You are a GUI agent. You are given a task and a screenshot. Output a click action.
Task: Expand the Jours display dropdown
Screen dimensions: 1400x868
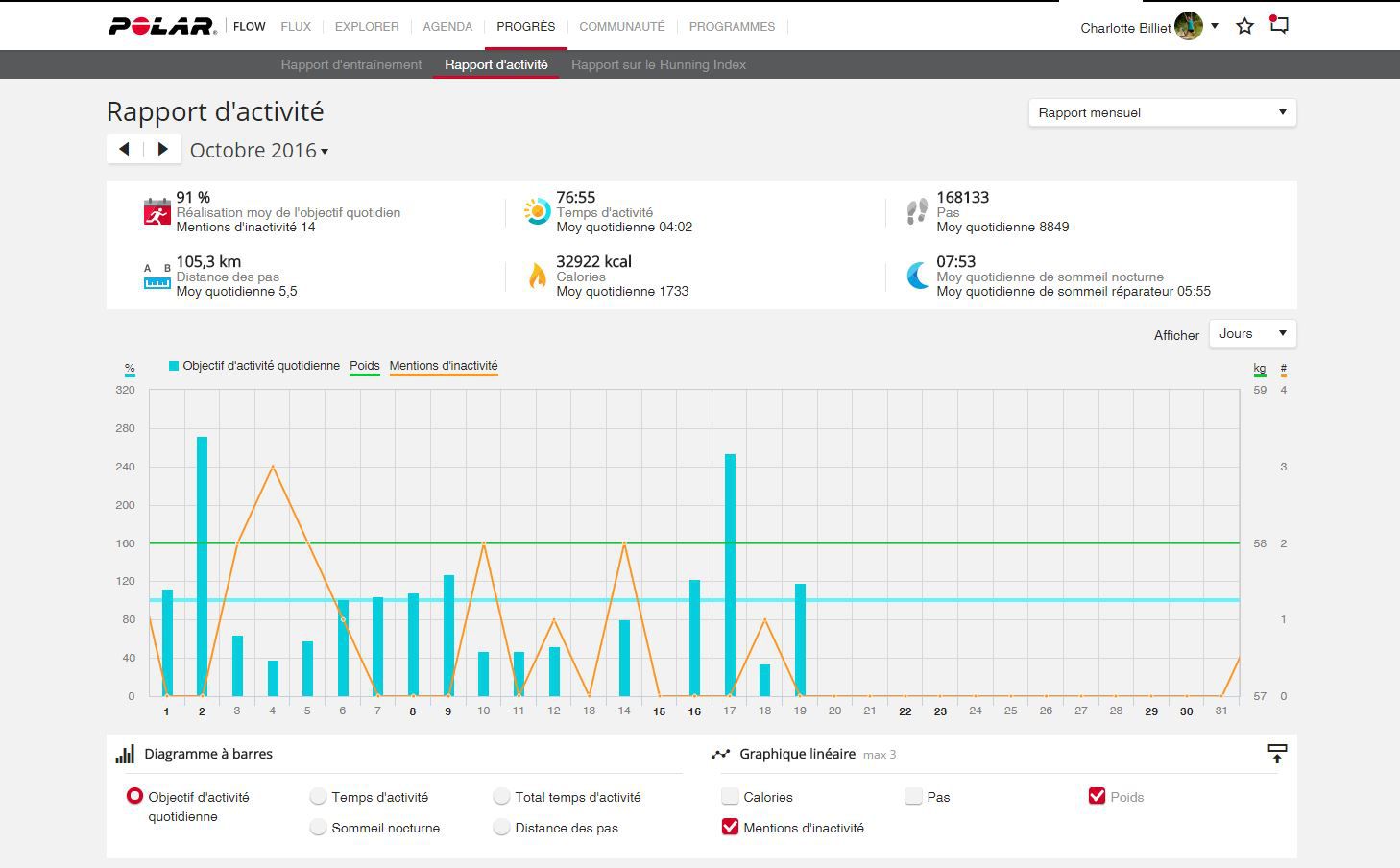1252,333
